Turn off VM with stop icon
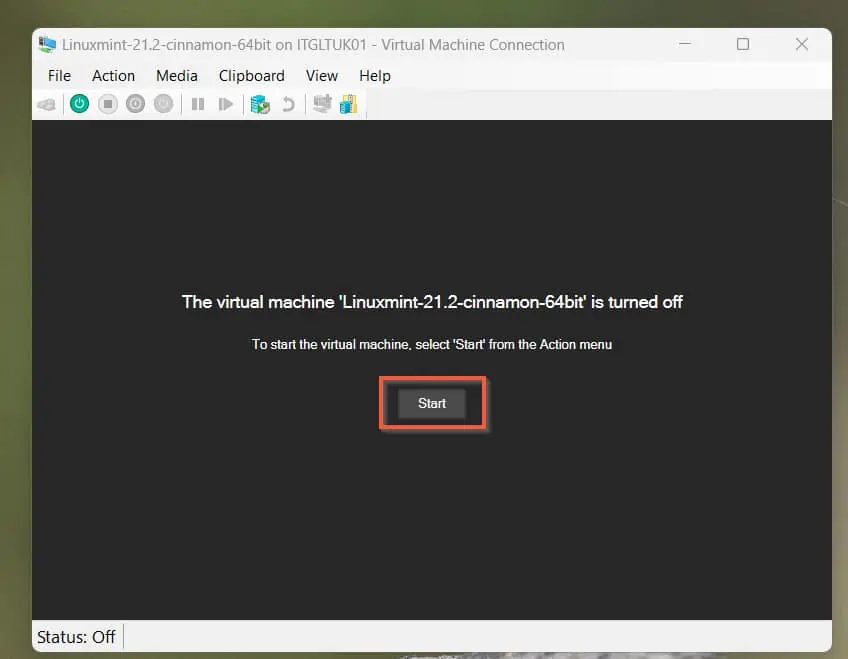Viewport: 848px width, 659px height. coord(108,104)
